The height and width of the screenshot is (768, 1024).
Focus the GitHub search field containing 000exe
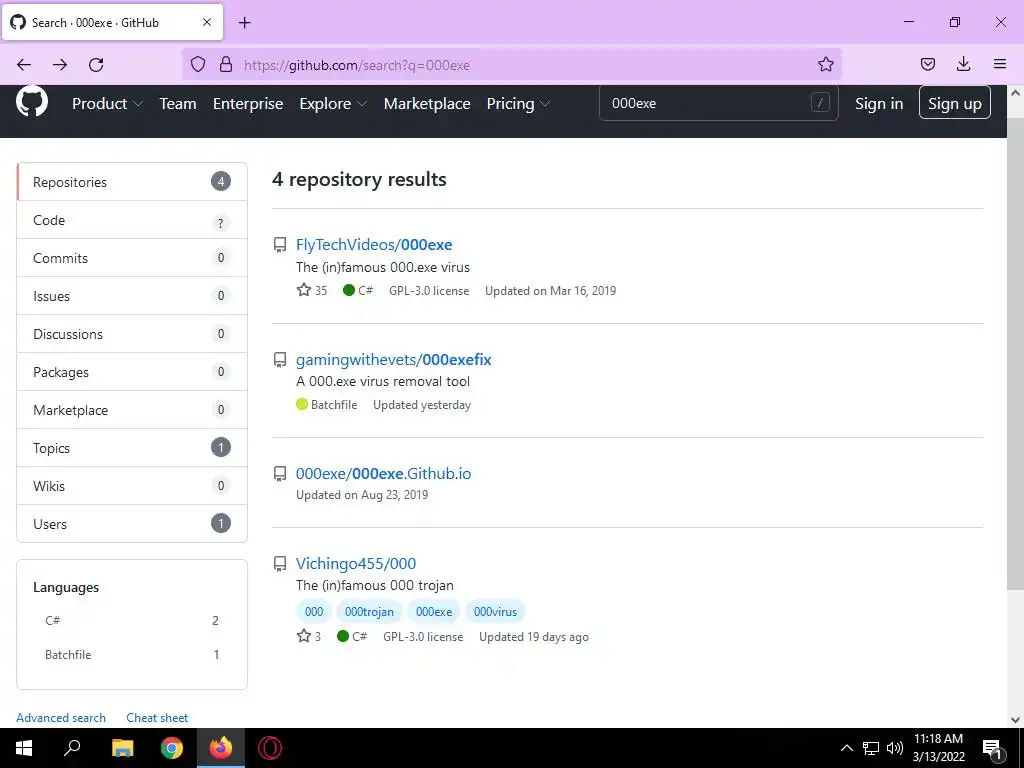[x=718, y=103]
